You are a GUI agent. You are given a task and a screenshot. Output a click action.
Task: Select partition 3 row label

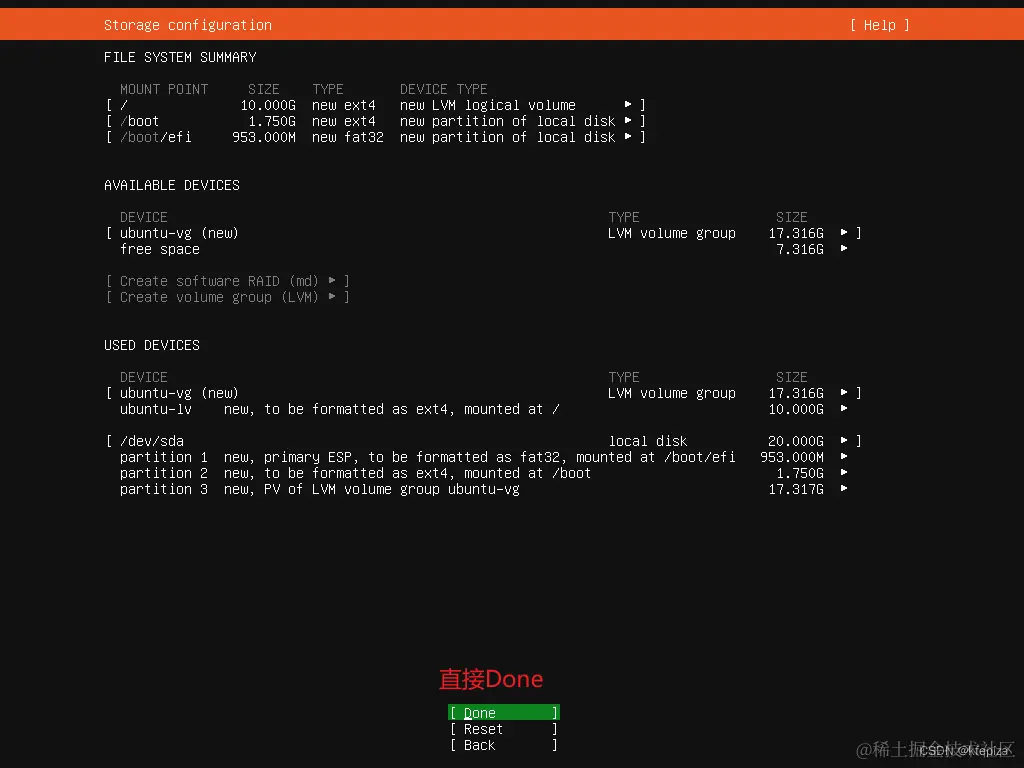click(x=163, y=489)
